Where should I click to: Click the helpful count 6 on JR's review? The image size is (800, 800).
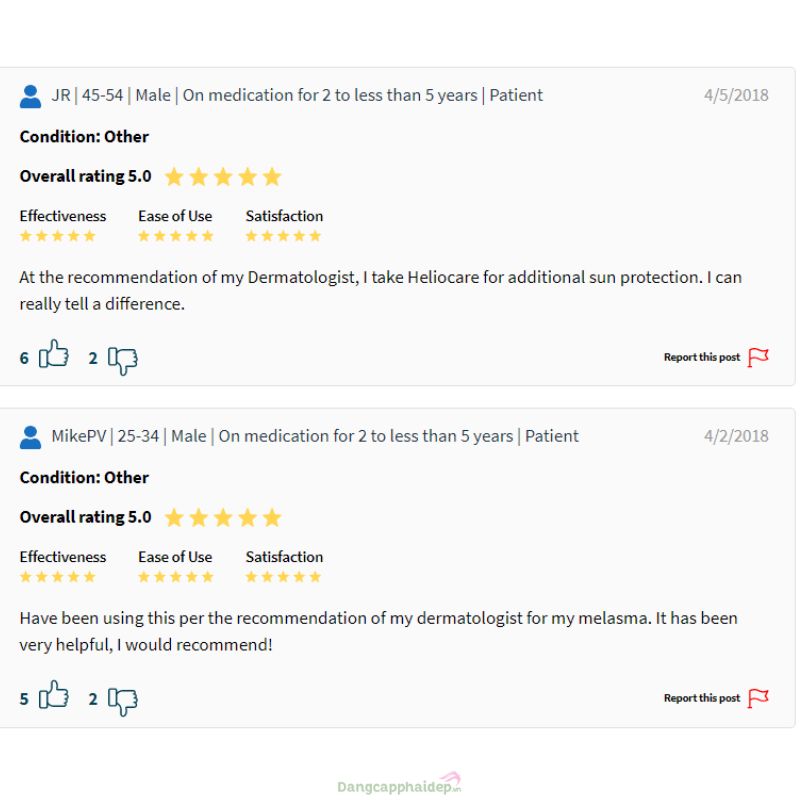pos(24,358)
